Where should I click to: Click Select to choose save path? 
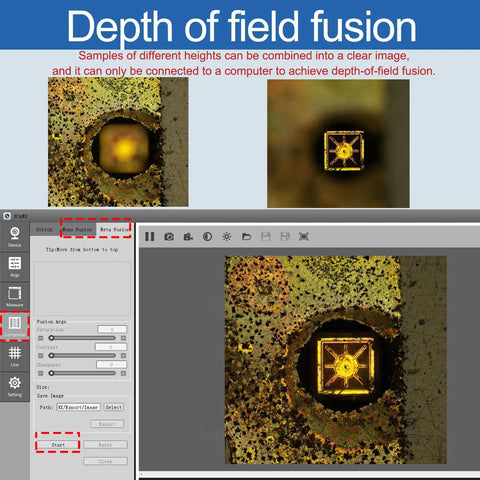coord(114,407)
